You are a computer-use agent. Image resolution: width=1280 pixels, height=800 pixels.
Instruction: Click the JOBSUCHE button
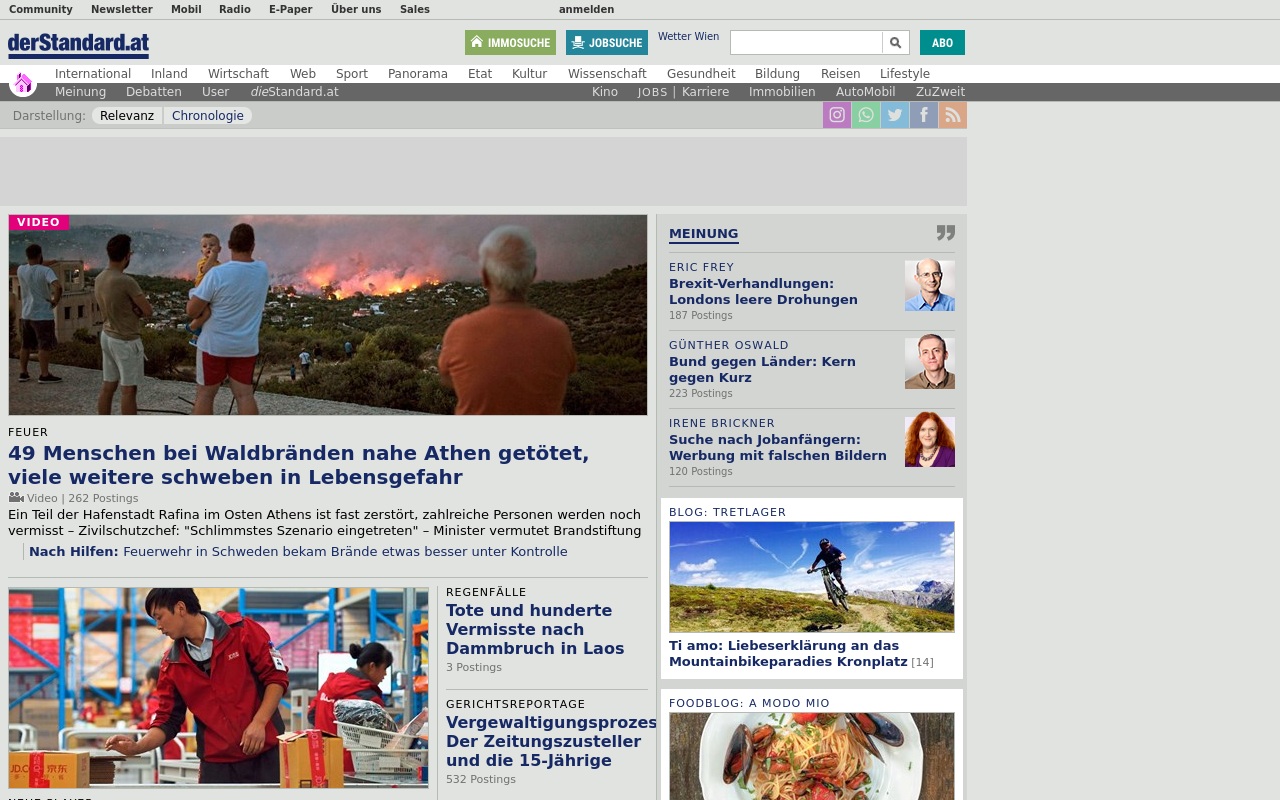607,43
